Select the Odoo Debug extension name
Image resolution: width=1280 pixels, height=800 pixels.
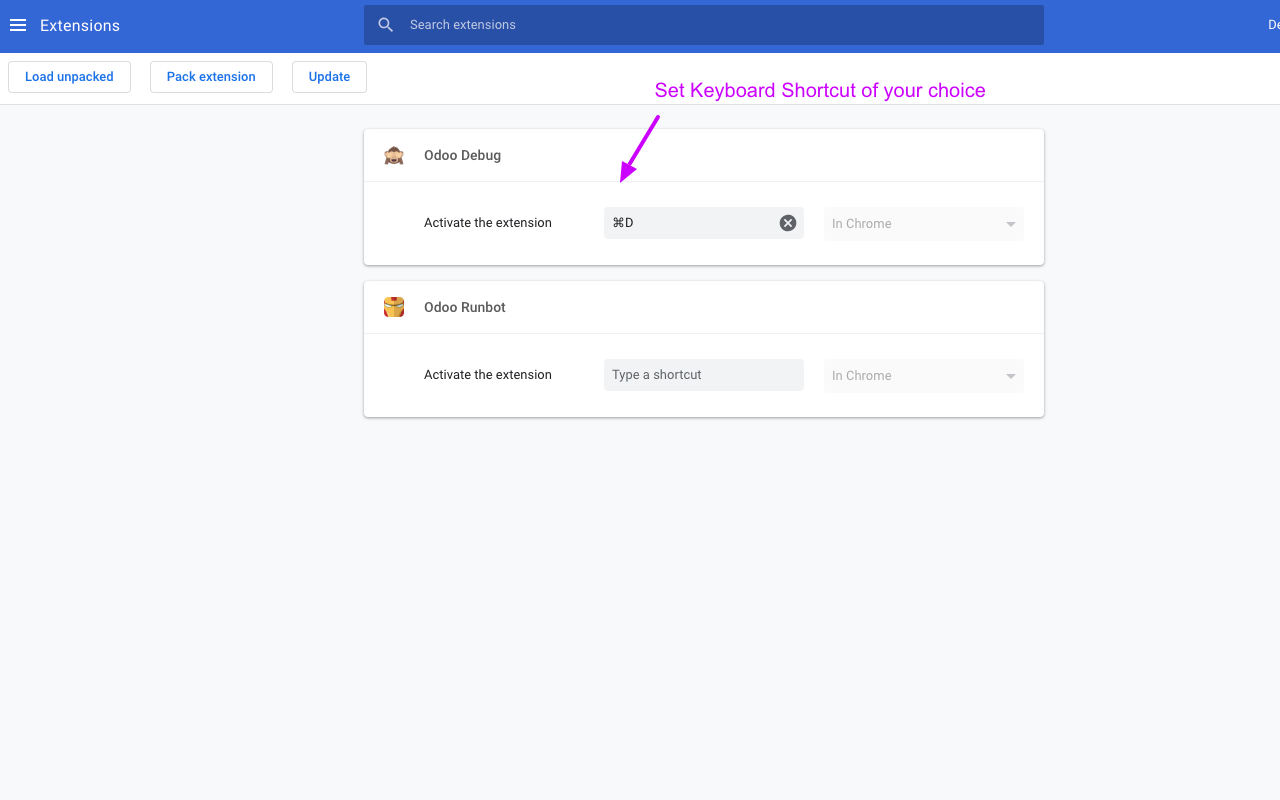462,155
